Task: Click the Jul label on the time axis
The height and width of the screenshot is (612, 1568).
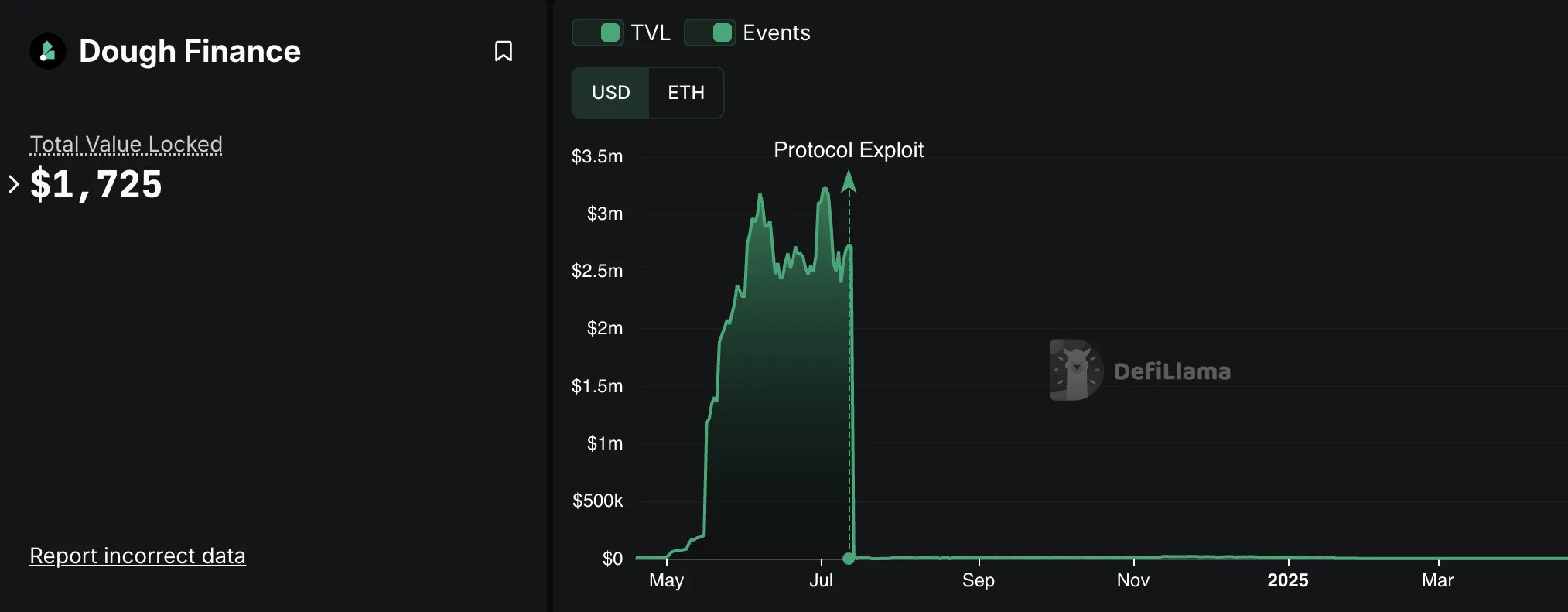Action: (x=821, y=580)
